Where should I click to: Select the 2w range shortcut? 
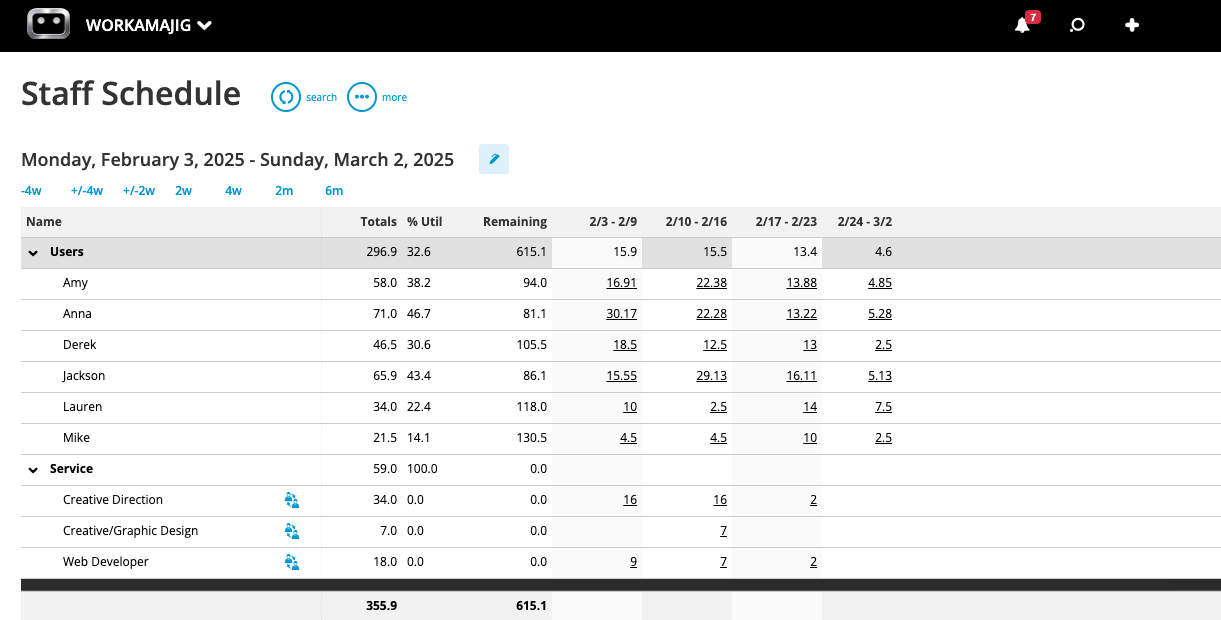183,191
